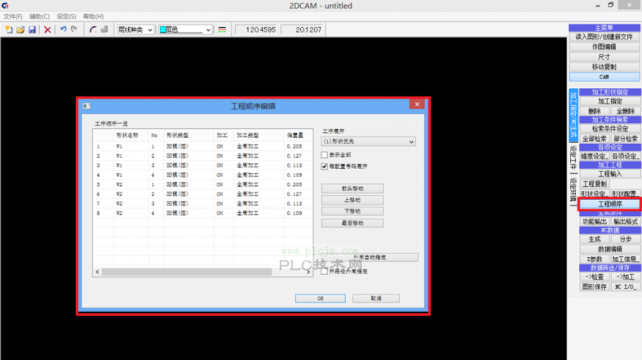Open the line style icon beside color

pyautogui.click(x=222, y=29)
